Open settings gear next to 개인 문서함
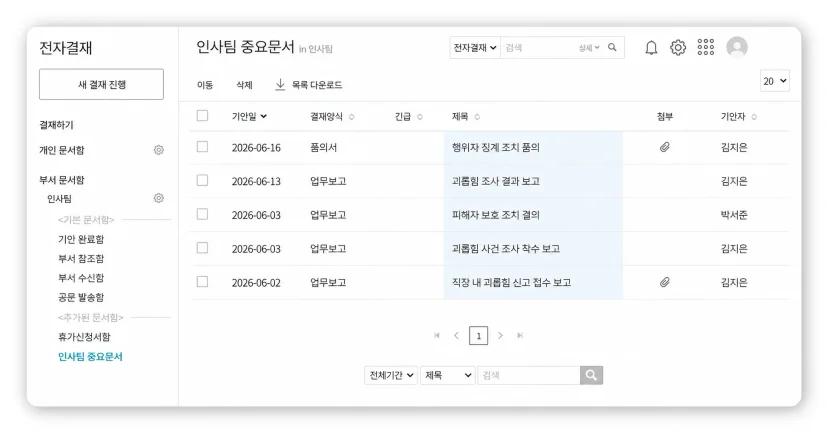The height and width of the screenshot is (433, 828). (x=158, y=150)
